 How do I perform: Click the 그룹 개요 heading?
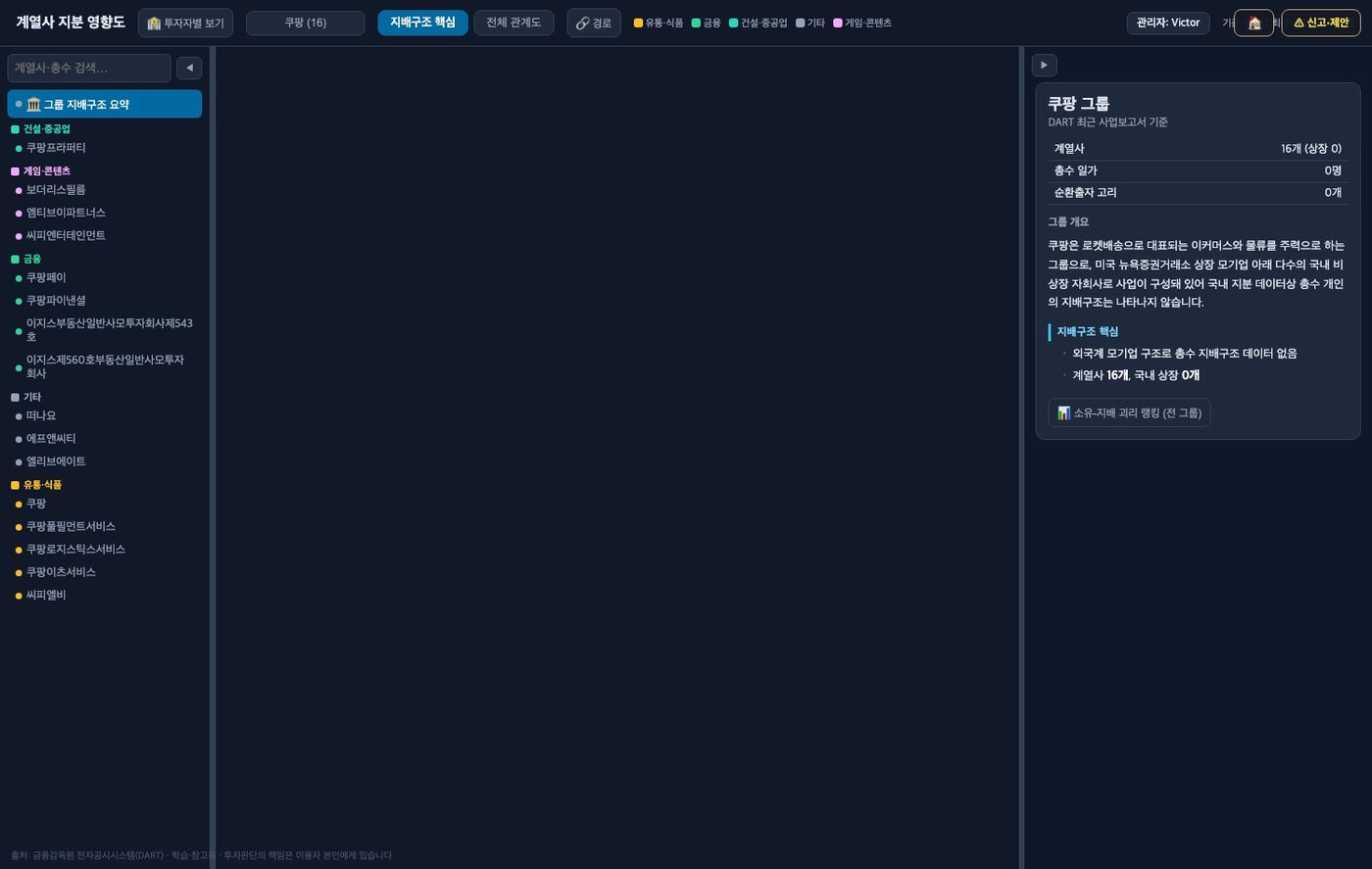coord(1068,222)
